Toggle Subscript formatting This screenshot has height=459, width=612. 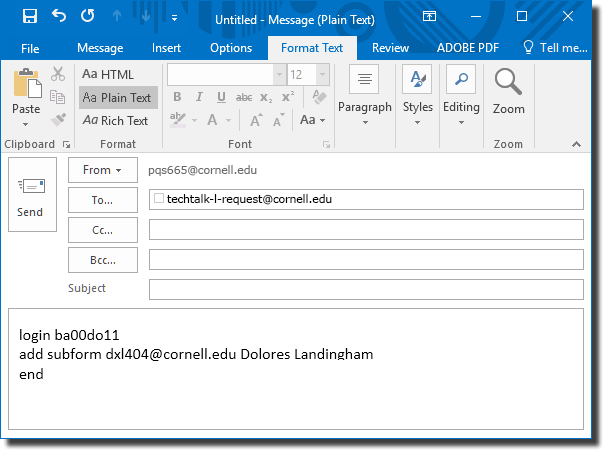(x=266, y=97)
